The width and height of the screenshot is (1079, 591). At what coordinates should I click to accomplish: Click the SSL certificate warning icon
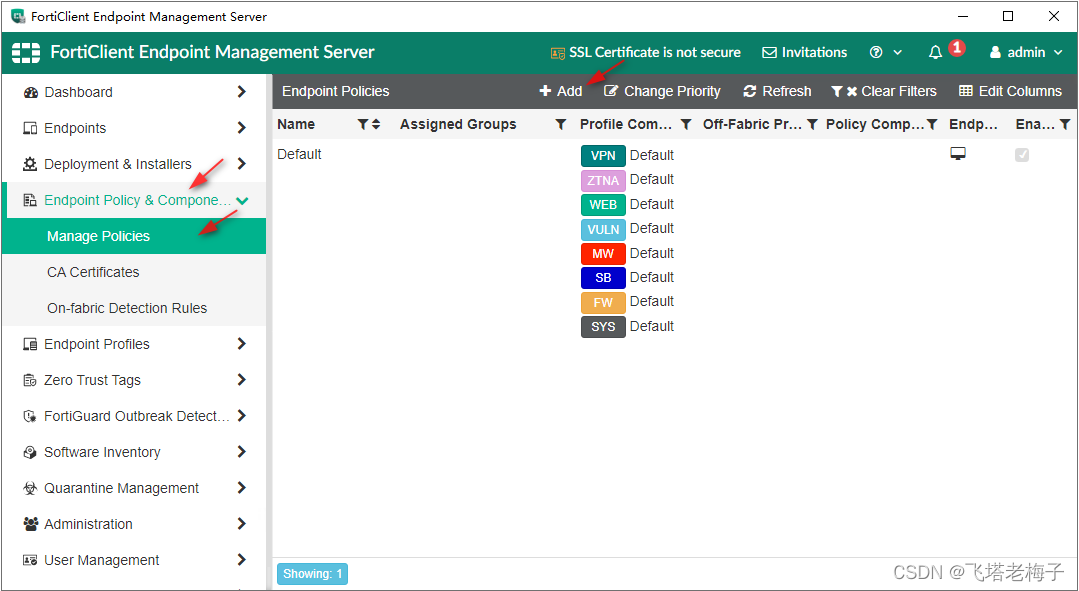(x=558, y=53)
